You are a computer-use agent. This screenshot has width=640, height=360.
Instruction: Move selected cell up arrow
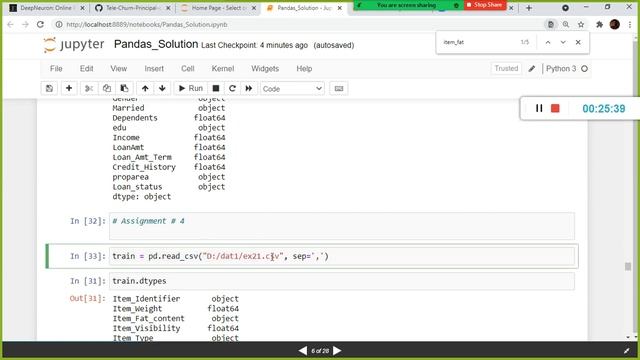click(x=145, y=88)
